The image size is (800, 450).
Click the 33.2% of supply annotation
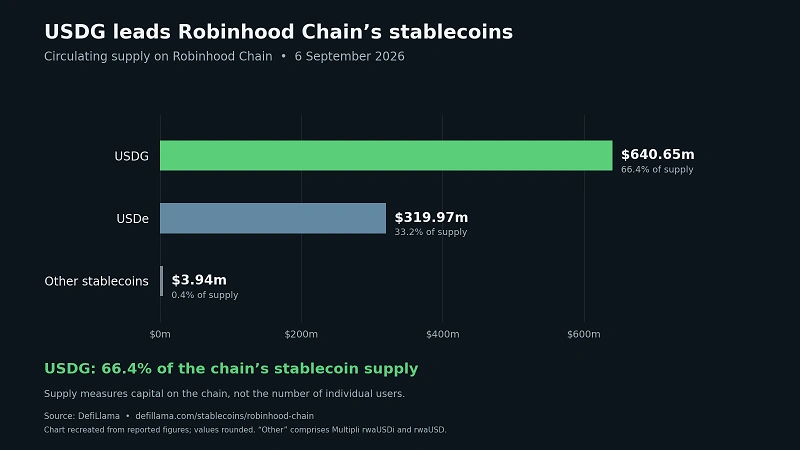(431, 232)
